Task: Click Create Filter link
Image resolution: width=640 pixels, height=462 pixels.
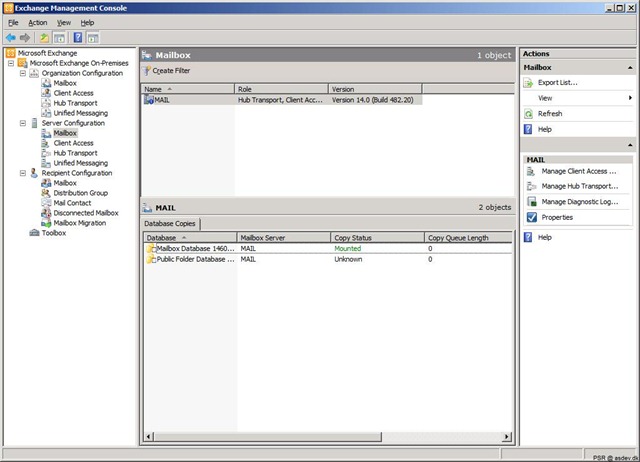Action: pos(171,71)
